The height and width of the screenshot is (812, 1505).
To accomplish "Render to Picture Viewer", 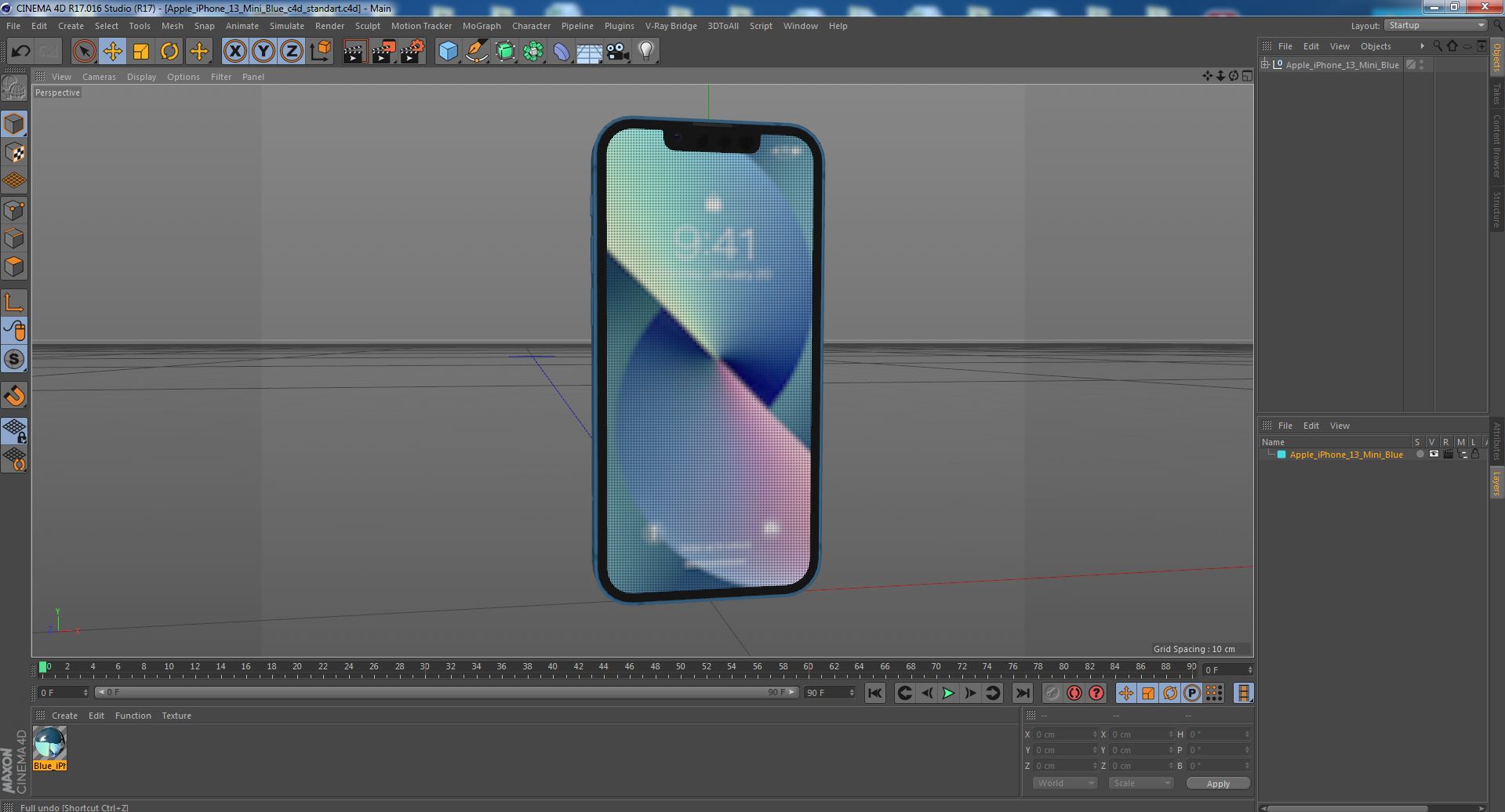I will click(384, 52).
